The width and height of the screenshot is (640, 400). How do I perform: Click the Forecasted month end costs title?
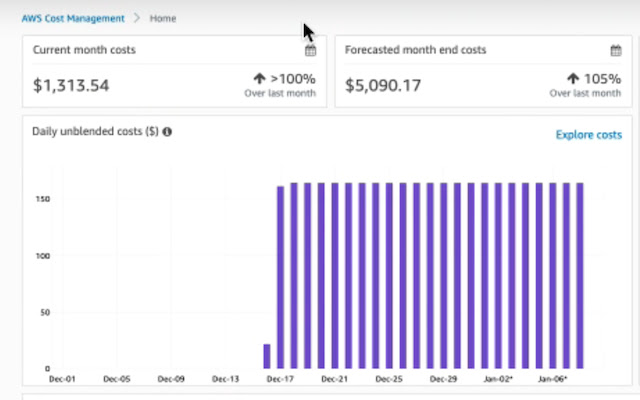pyautogui.click(x=416, y=50)
